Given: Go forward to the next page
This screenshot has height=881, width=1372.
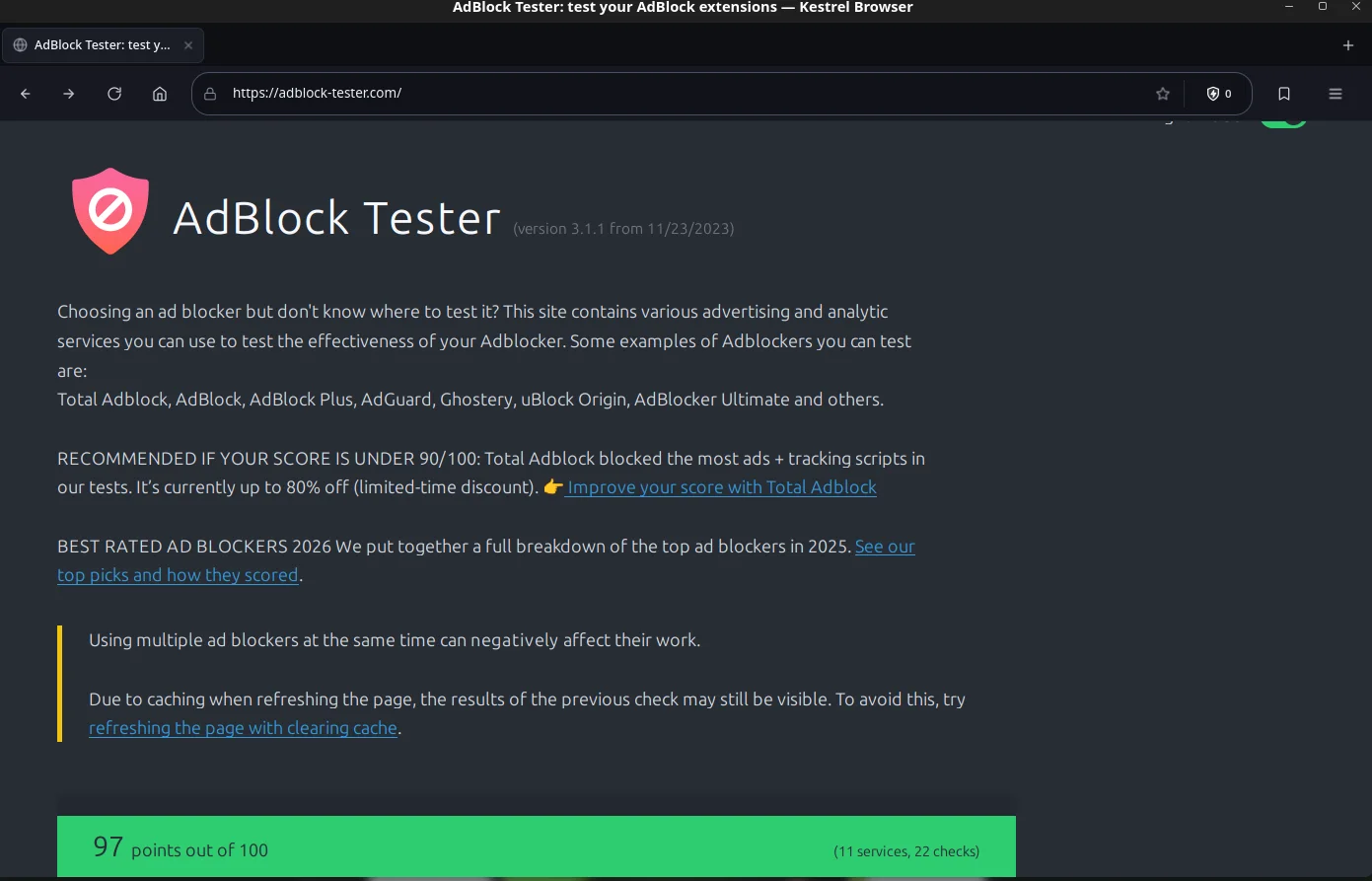Looking at the screenshot, I should (x=69, y=94).
